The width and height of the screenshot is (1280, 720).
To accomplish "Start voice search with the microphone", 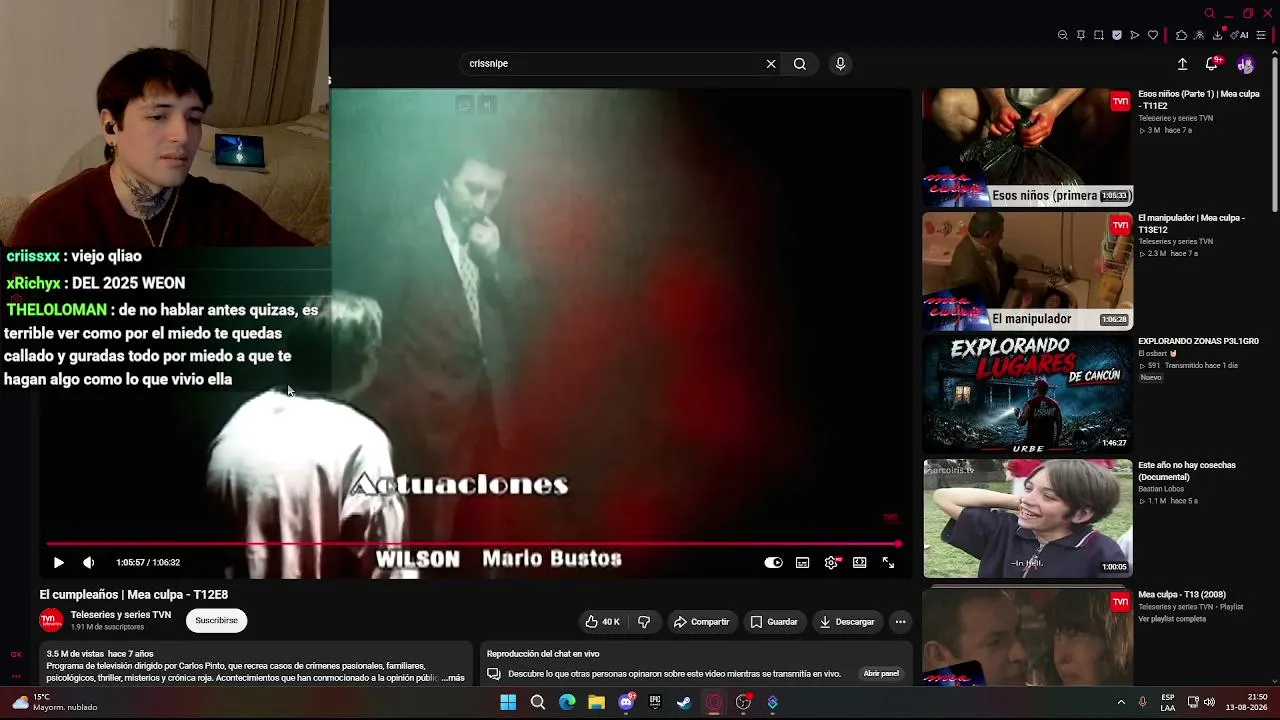I will [x=840, y=64].
